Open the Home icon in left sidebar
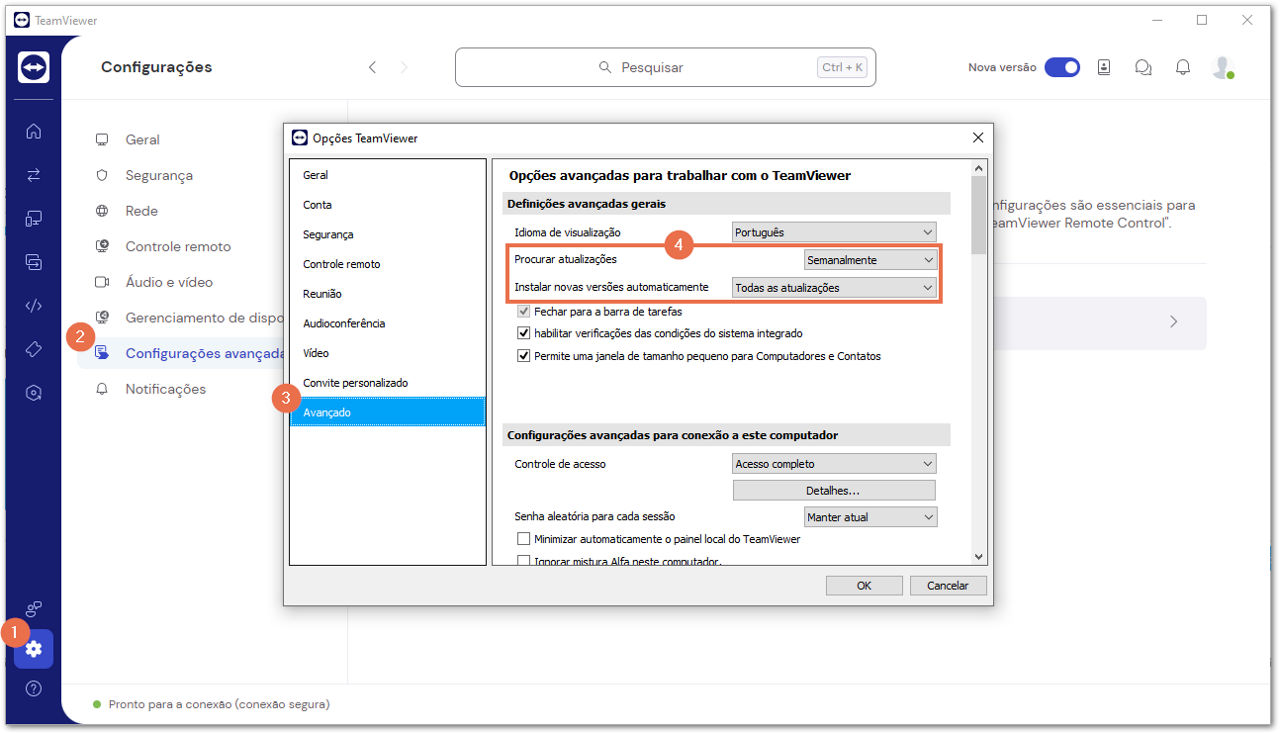Screen dimensions: 1280x734 tap(33, 131)
